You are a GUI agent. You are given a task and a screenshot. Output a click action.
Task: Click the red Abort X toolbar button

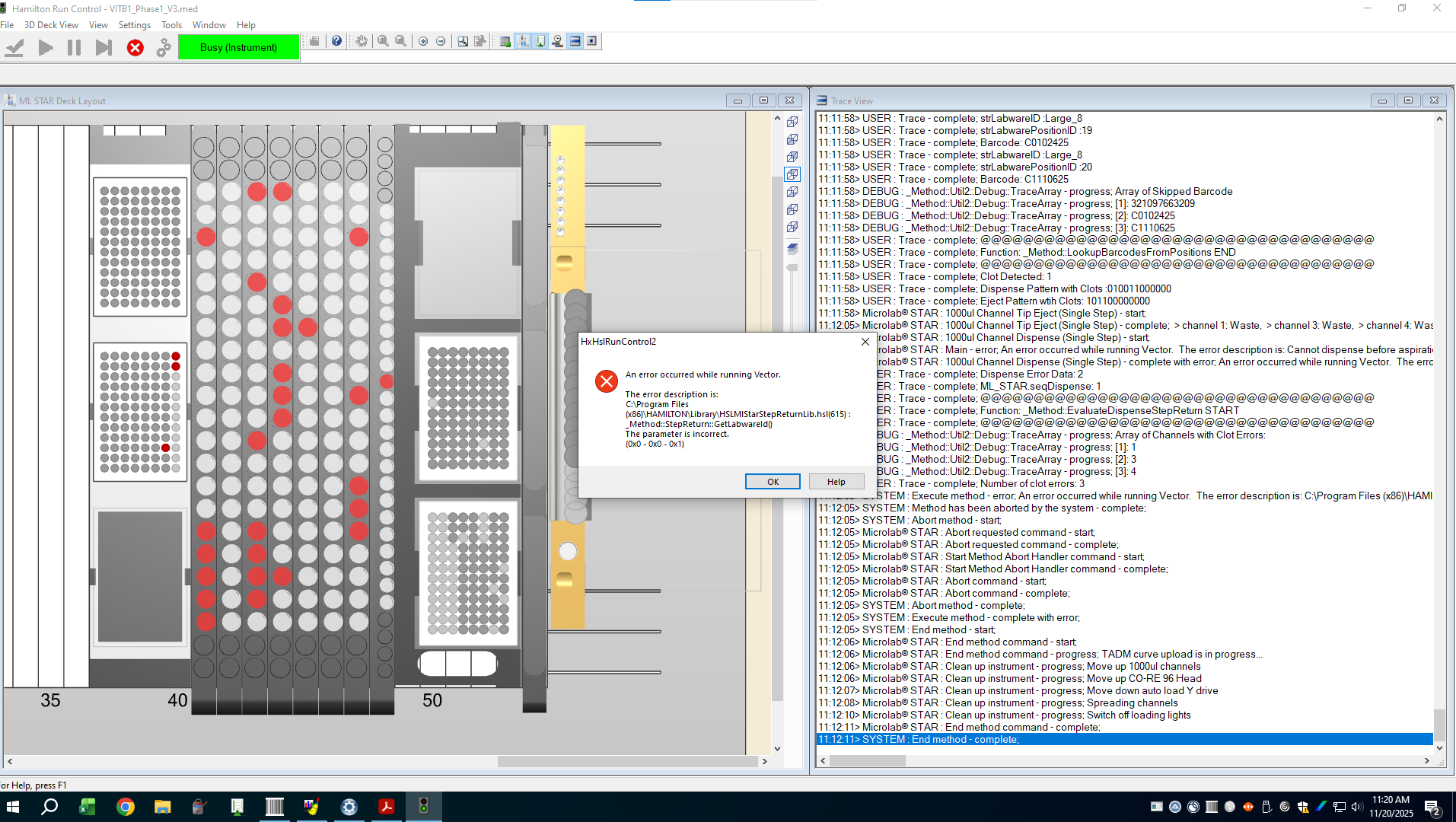(135, 48)
